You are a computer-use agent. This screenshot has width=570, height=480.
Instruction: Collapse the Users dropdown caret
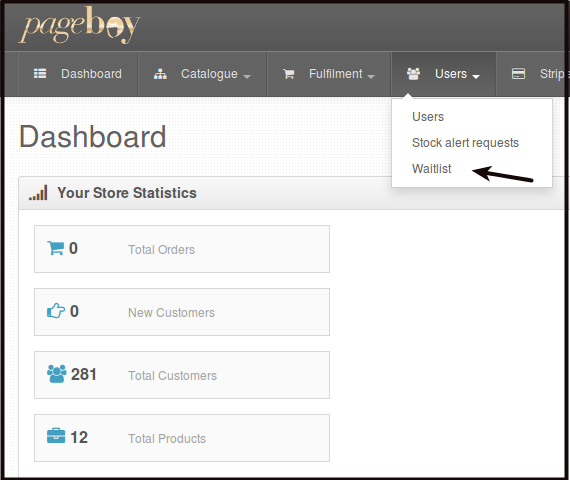point(476,76)
